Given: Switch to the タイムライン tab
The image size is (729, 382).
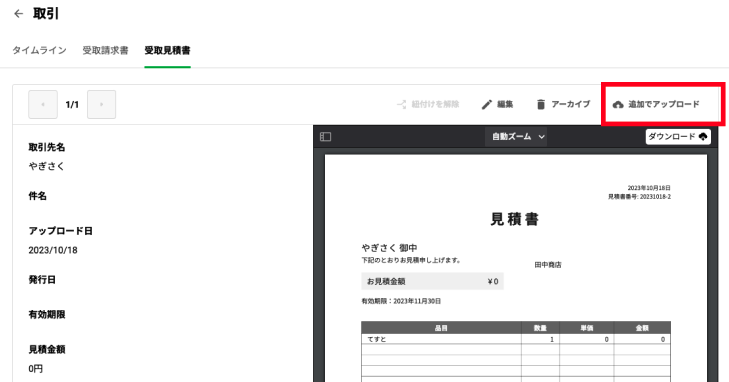Looking at the screenshot, I should tap(40, 50).
